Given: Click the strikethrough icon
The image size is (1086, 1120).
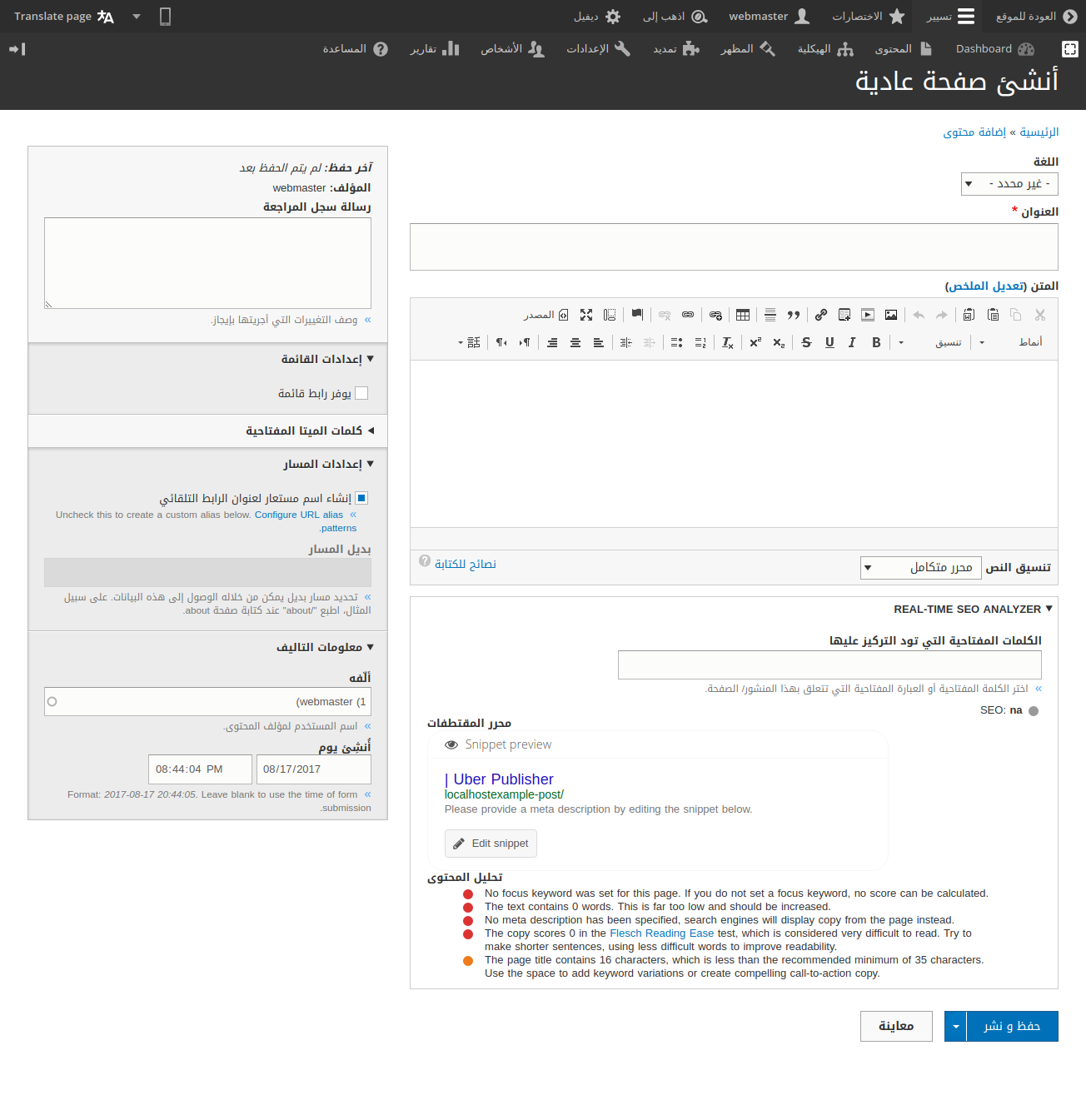Looking at the screenshot, I should pos(805,342).
